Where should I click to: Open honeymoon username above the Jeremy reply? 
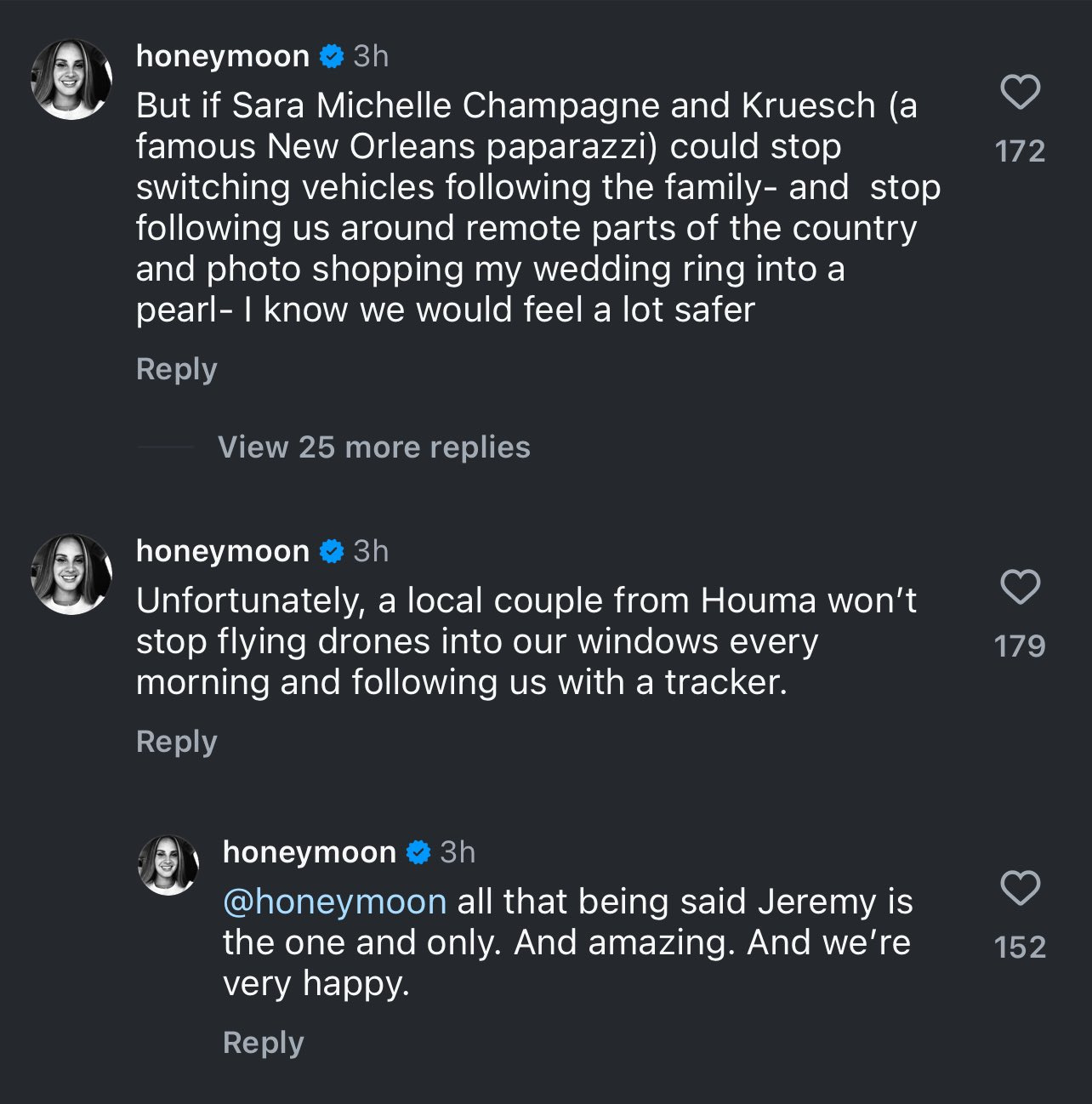[x=310, y=852]
